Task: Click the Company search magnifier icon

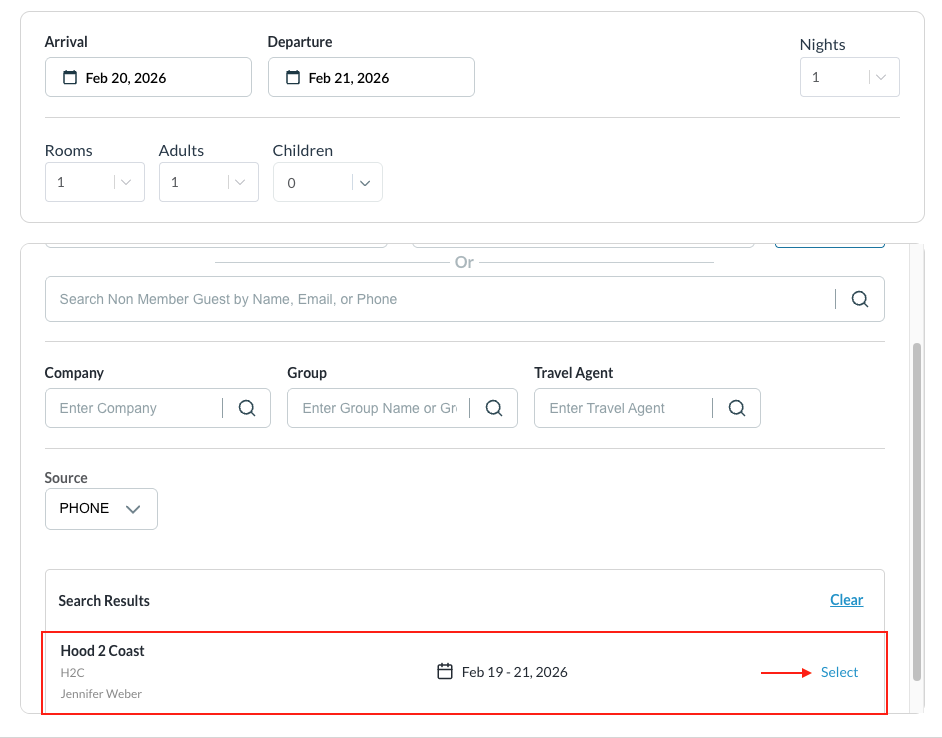Action: (x=247, y=408)
